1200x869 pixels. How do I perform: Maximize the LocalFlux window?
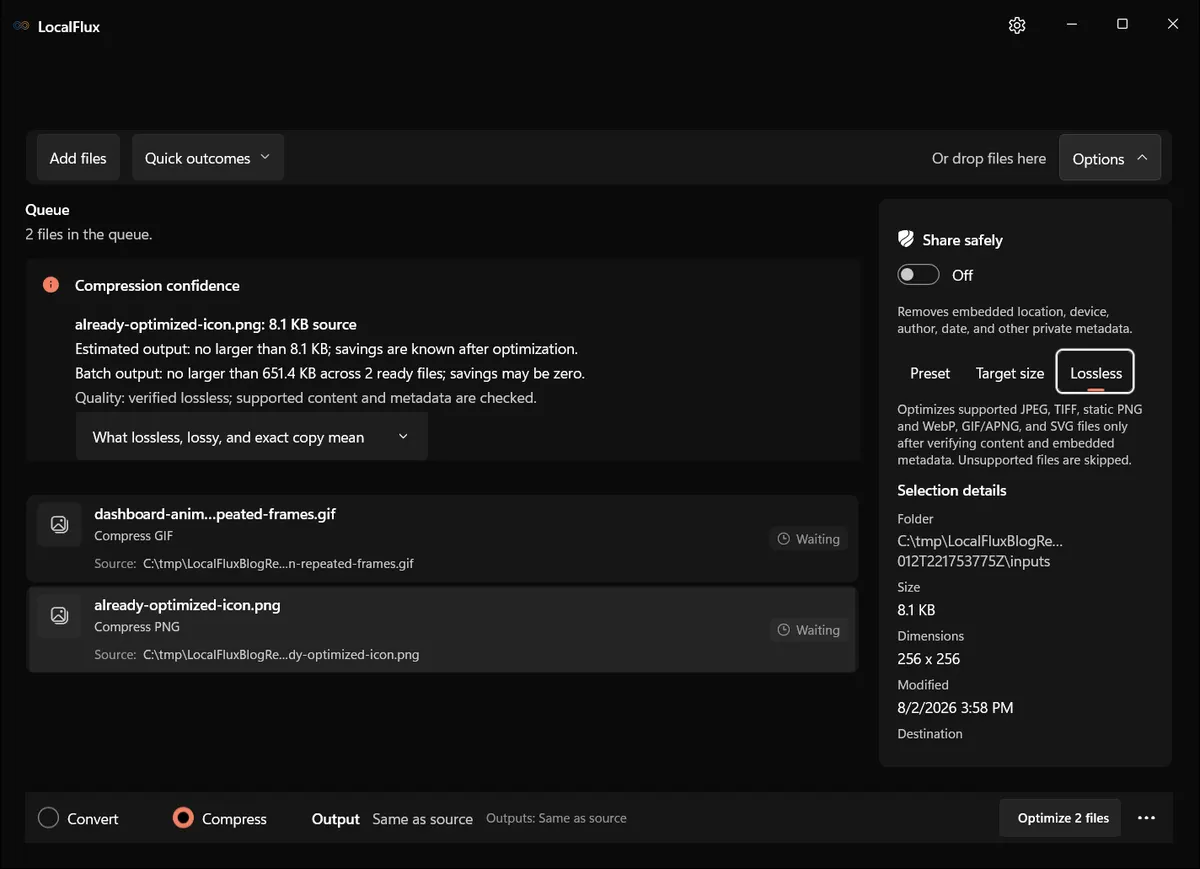click(x=1122, y=25)
